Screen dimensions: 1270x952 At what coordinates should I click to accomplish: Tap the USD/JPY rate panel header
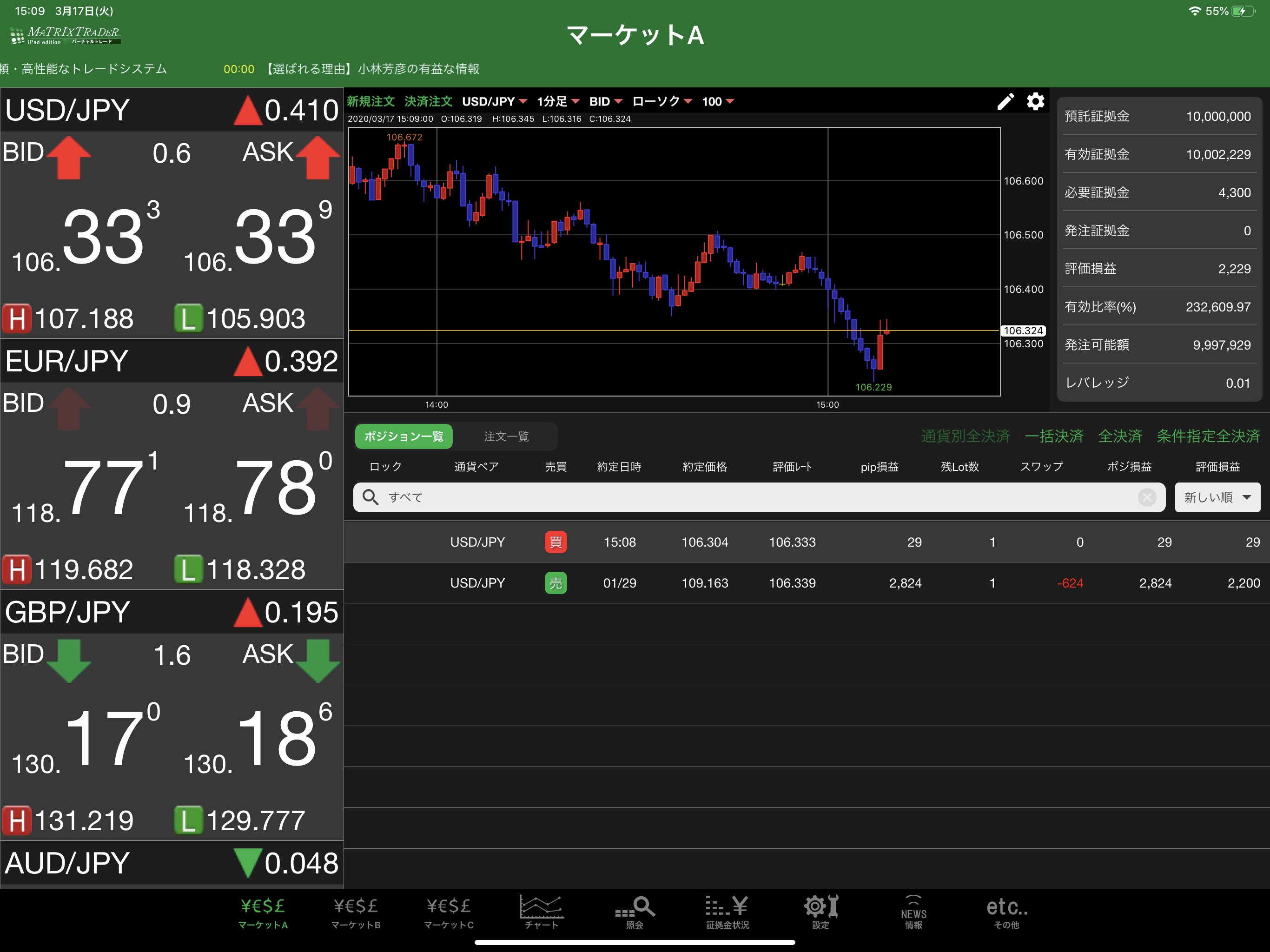pos(172,110)
